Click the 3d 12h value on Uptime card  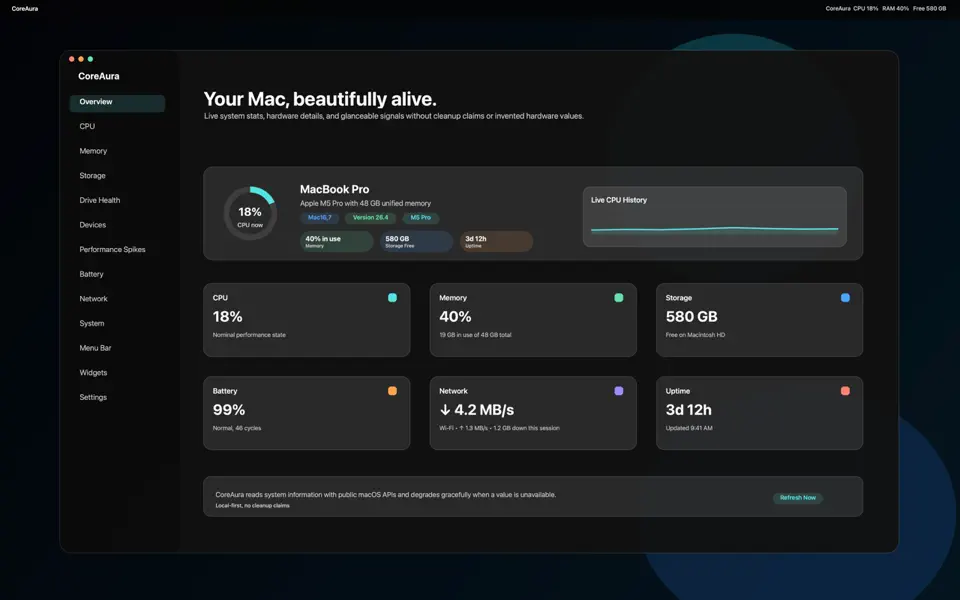tap(689, 410)
